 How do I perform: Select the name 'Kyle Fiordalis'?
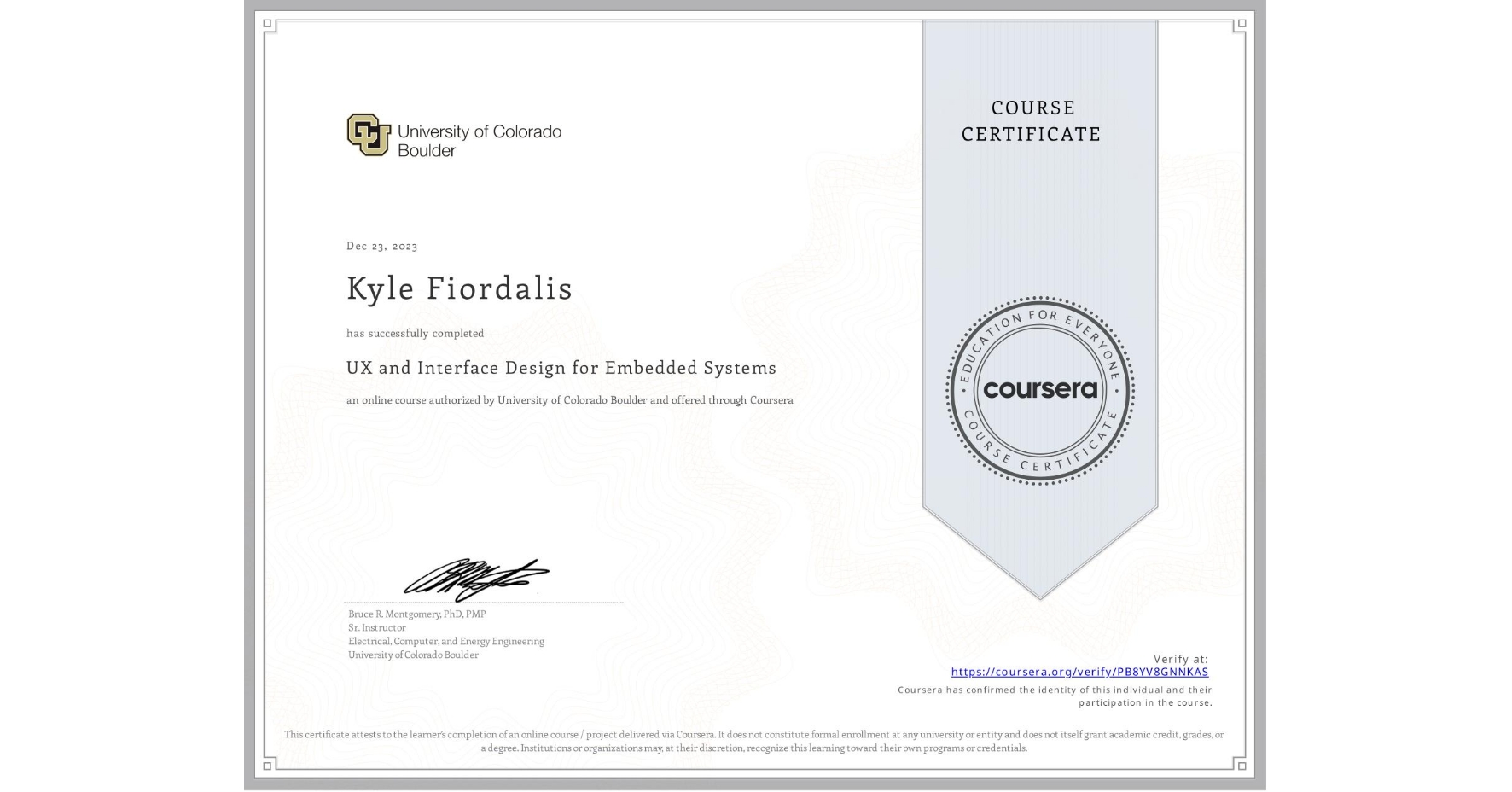pos(459,288)
